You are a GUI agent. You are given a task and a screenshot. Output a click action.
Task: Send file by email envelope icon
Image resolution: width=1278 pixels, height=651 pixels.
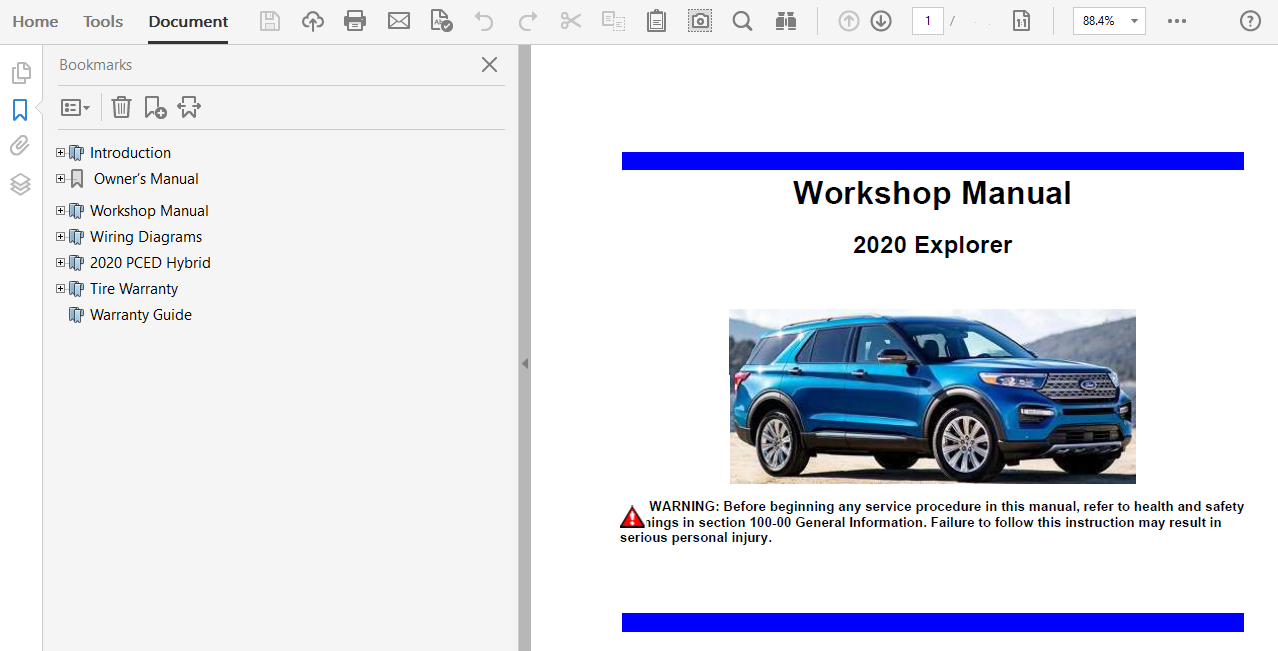399,21
